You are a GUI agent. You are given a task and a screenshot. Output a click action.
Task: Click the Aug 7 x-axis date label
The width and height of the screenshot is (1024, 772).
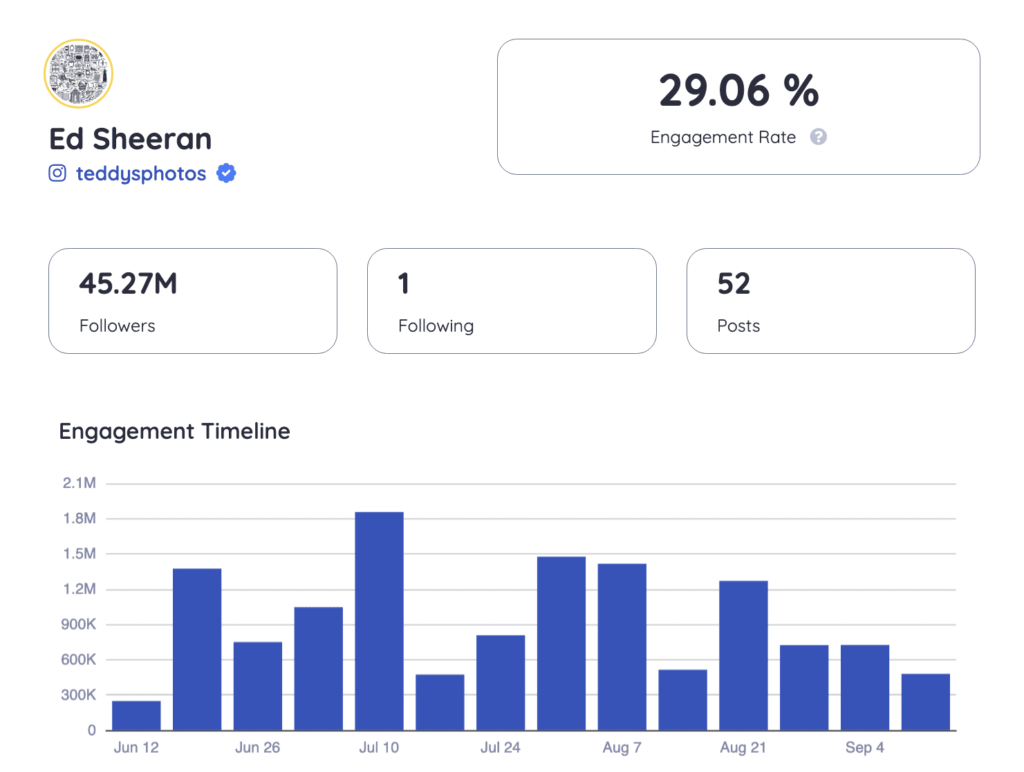coord(622,747)
